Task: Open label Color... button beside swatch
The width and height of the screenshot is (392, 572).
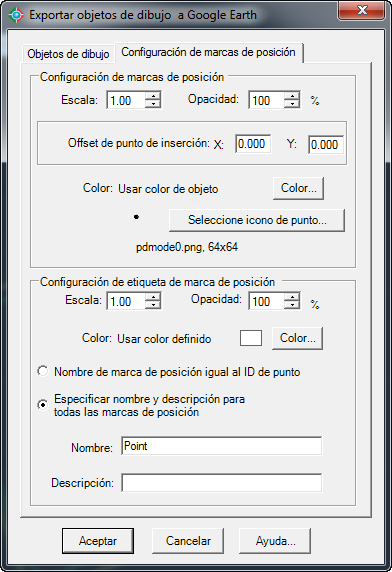Action: [297, 338]
